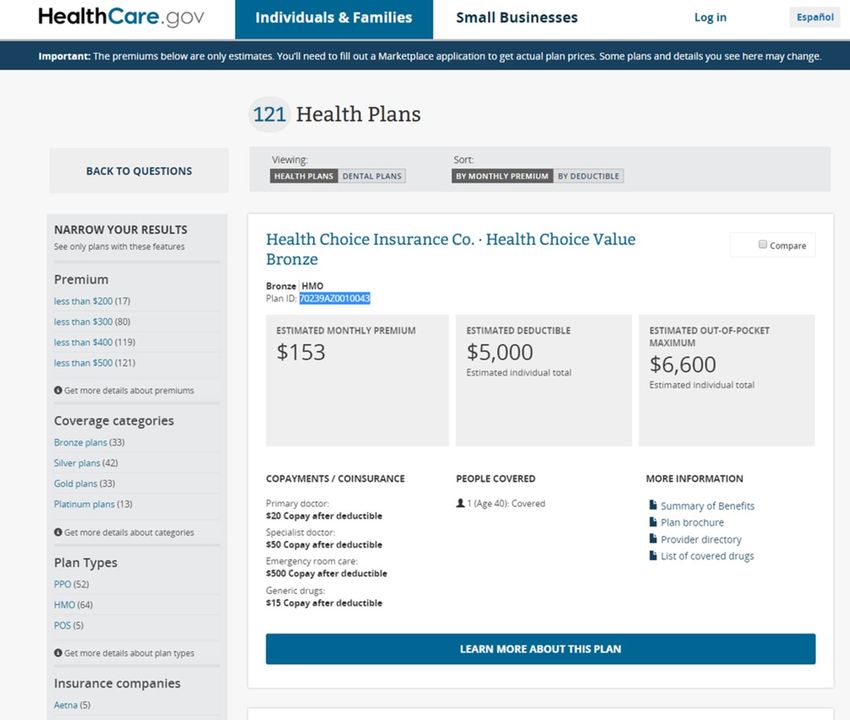The width and height of the screenshot is (850, 720).
Task: Filter by Gold plans
Action: point(75,484)
